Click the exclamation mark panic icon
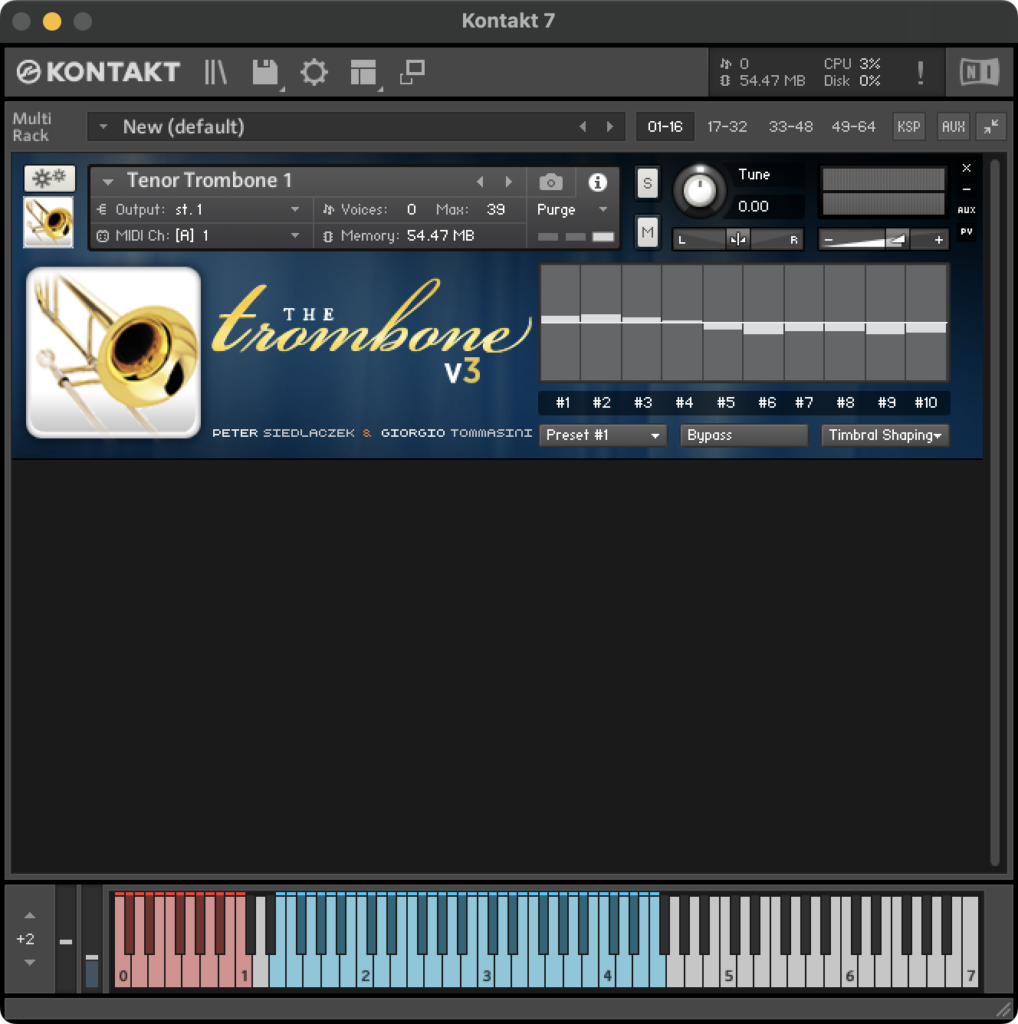This screenshot has width=1018, height=1024. [920, 72]
